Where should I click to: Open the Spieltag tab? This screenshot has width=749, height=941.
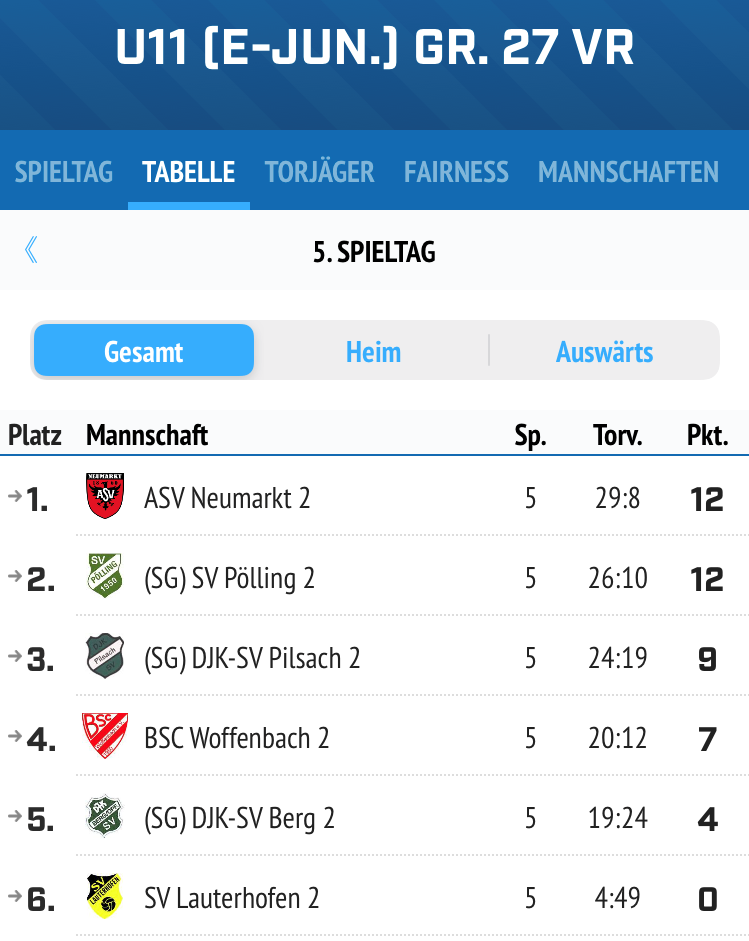pos(64,172)
